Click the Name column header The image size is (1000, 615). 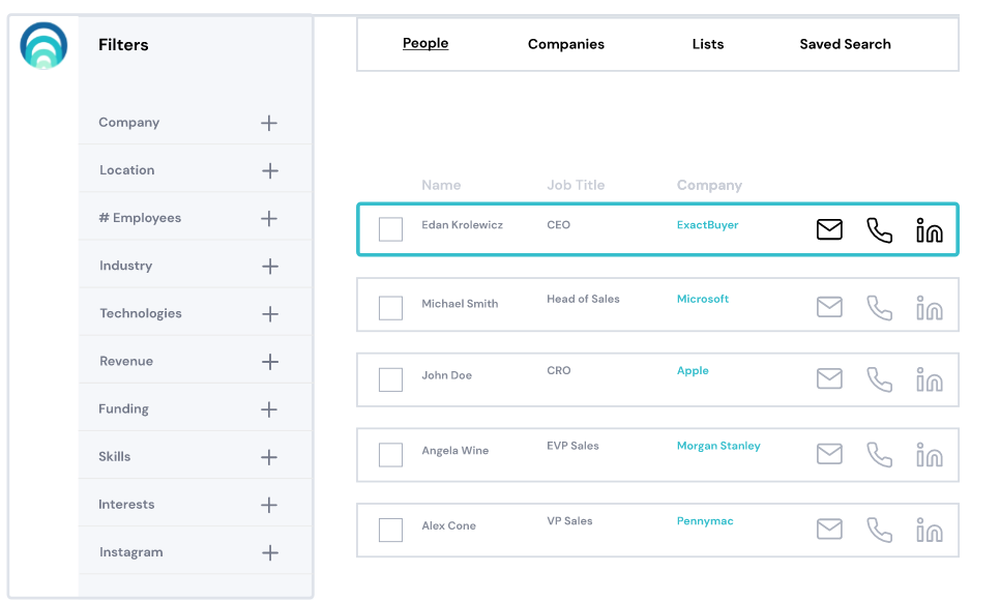(441, 185)
